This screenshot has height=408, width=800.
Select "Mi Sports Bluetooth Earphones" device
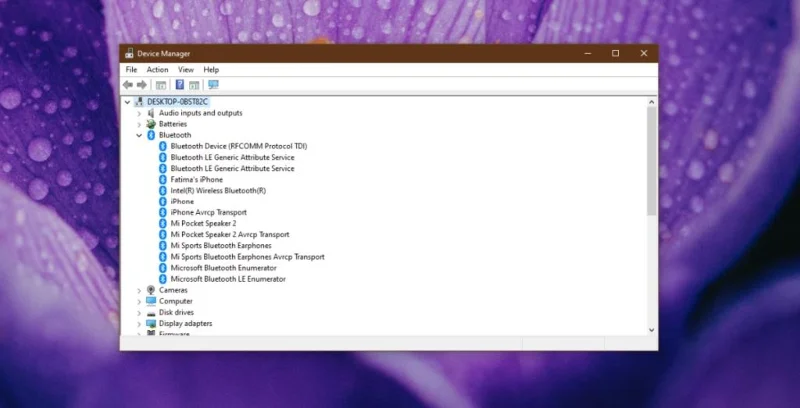coord(221,246)
